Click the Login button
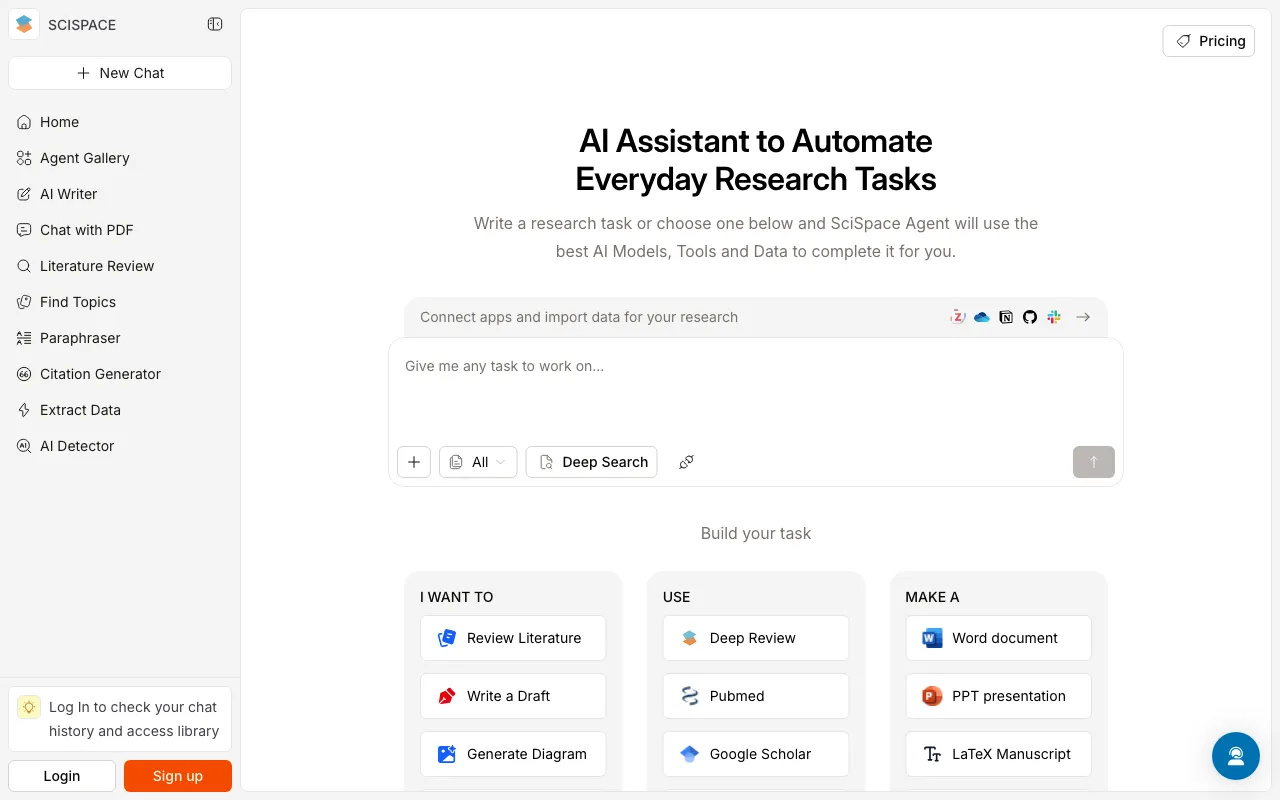Viewport: 1280px width, 800px height. click(x=62, y=776)
